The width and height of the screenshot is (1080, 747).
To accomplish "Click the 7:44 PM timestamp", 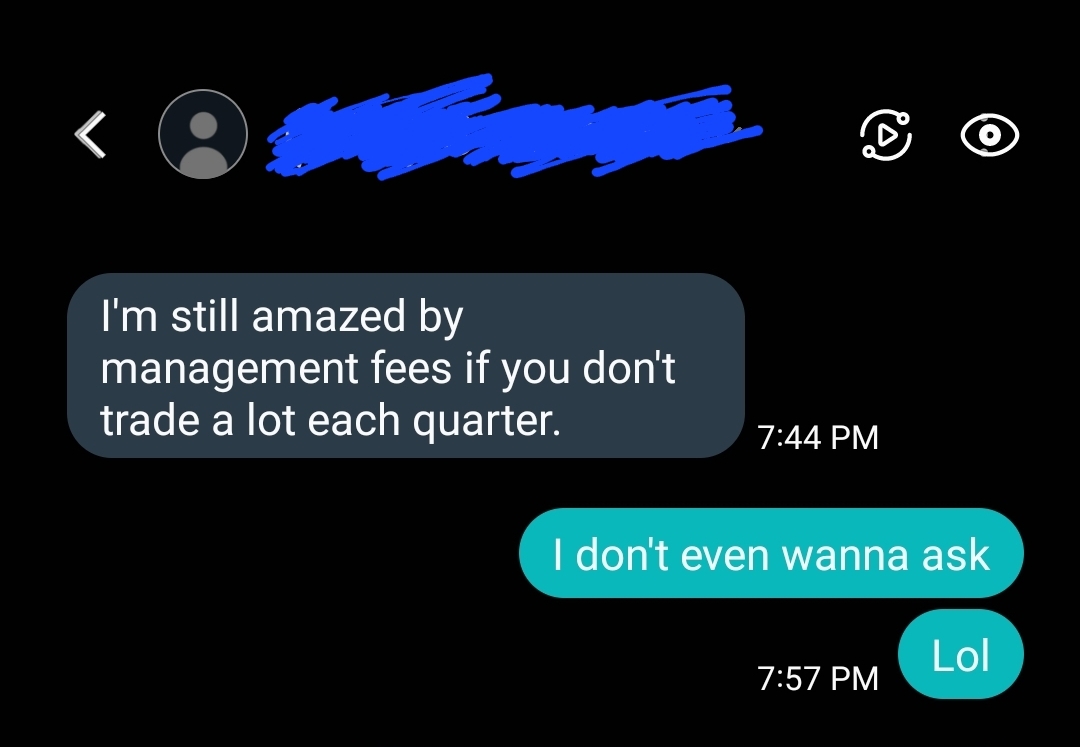I will pos(818,438).
